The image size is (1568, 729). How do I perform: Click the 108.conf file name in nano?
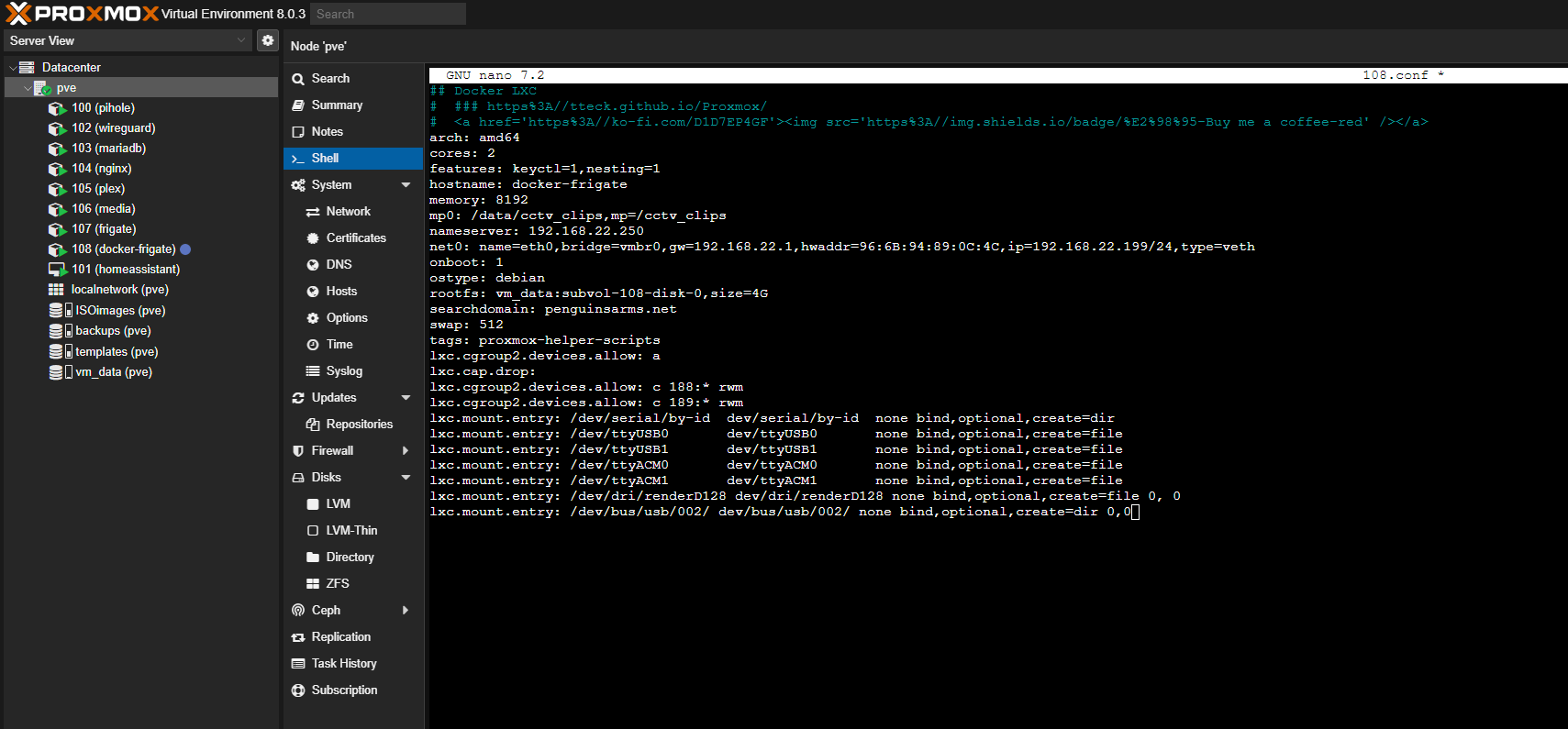coord(1395,75)
